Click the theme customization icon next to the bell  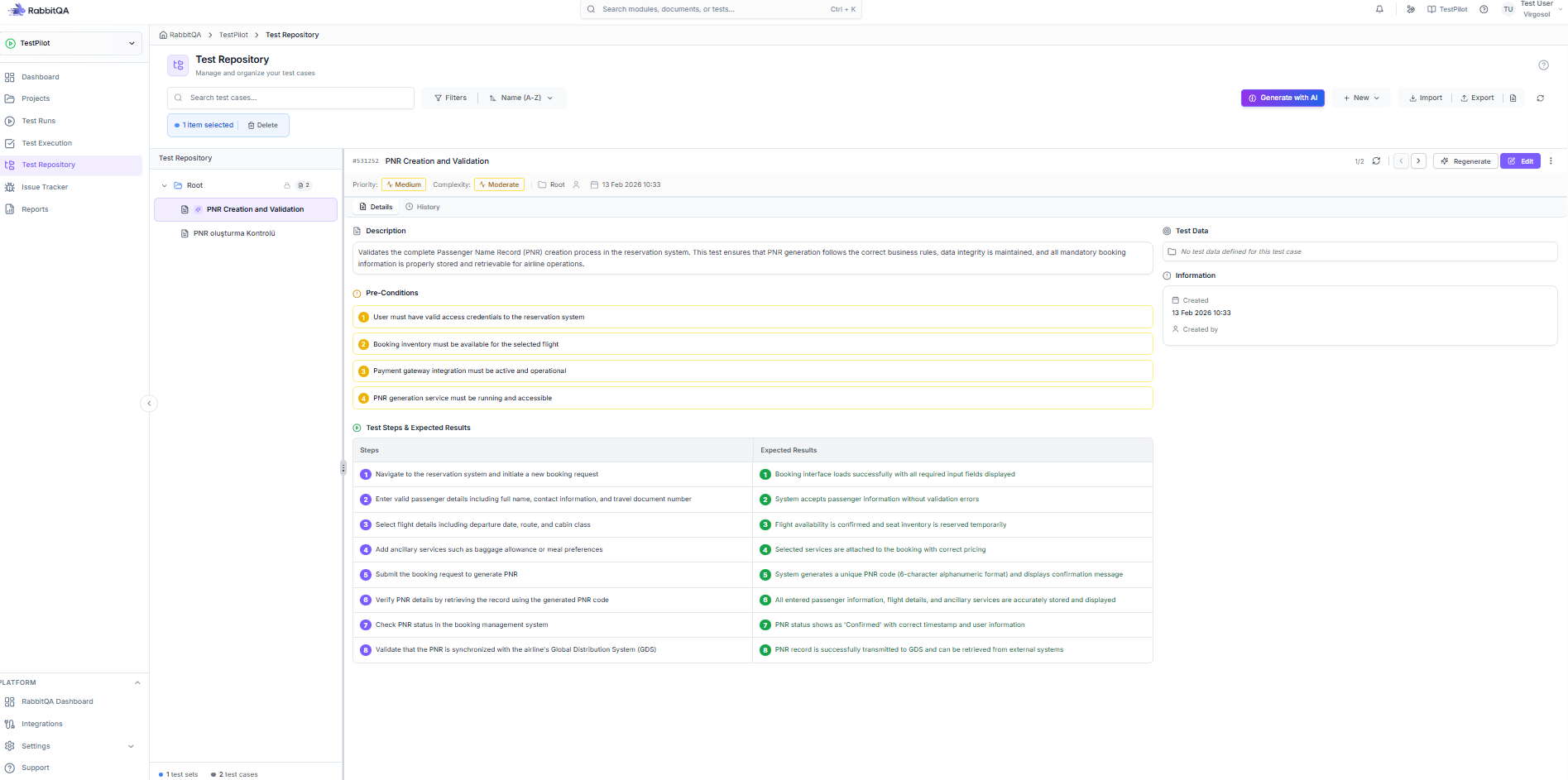point(1411,9)
